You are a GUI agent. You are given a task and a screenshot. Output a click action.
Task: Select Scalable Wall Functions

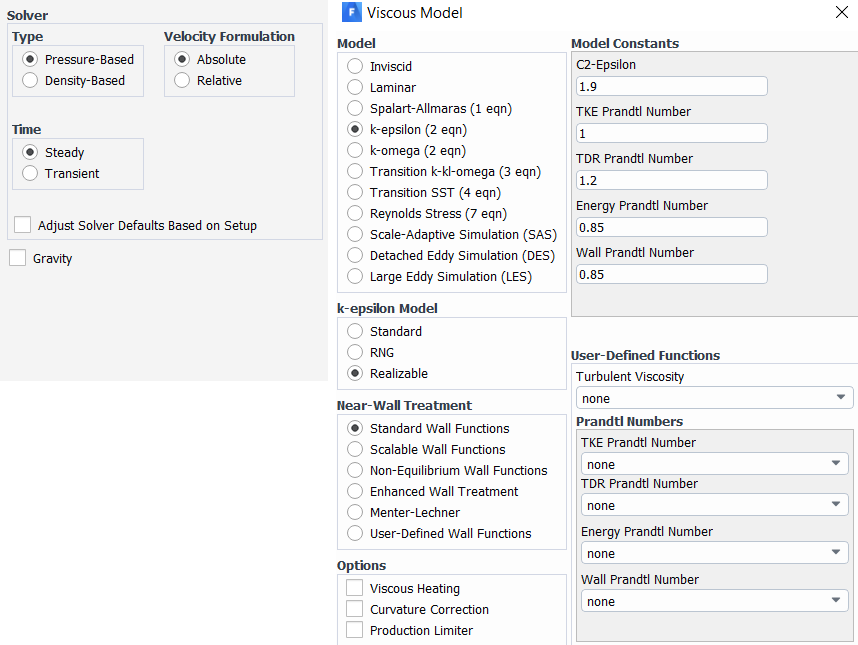pos(355,449)
